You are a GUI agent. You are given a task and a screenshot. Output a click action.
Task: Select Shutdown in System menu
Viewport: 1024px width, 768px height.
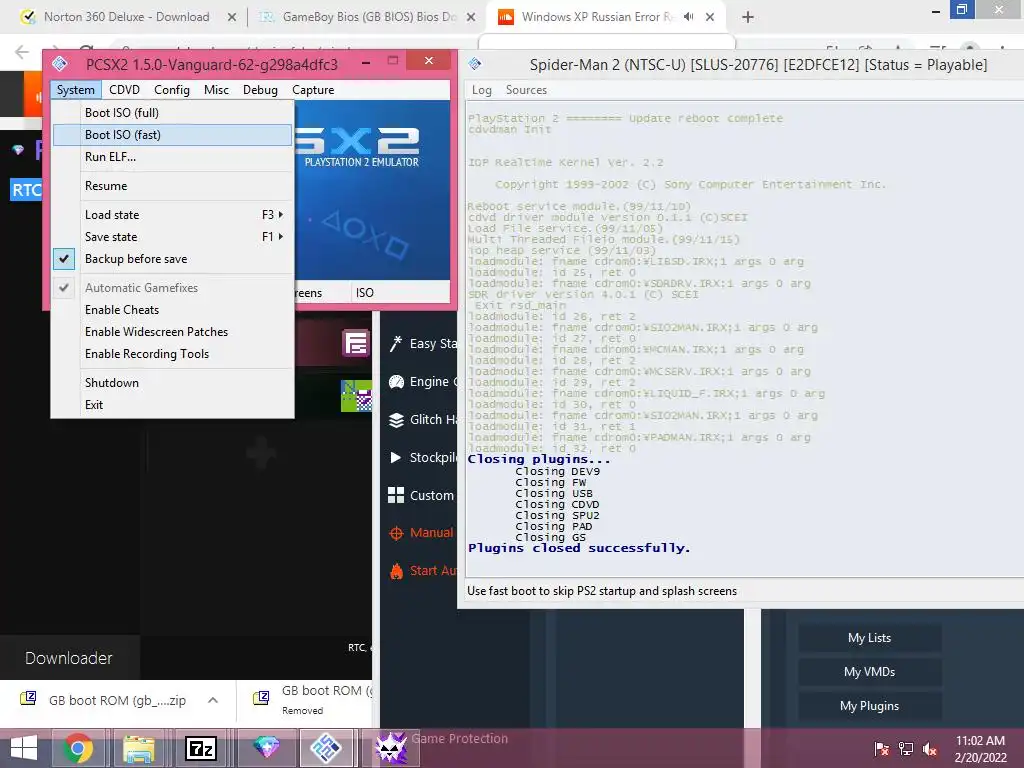pyautogui.click(x=172, y=383)
